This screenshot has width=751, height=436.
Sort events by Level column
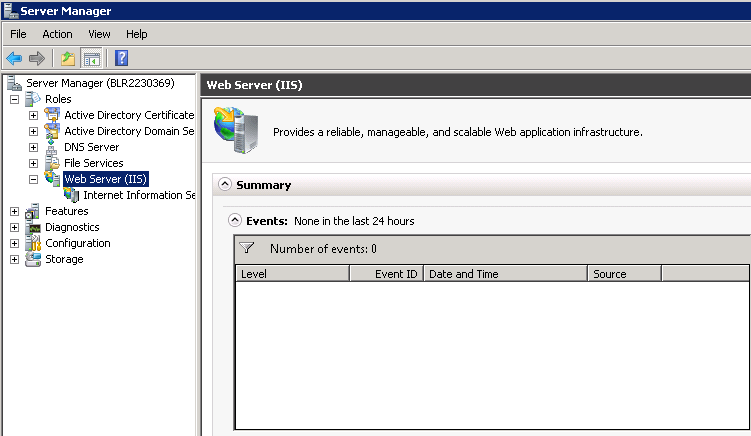coord(293,274)
